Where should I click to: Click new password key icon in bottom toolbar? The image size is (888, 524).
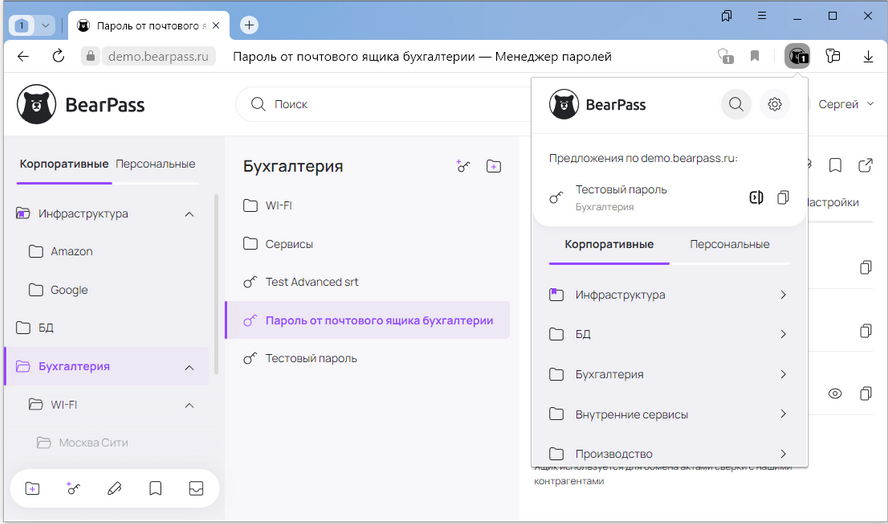(x=73, y=488)
